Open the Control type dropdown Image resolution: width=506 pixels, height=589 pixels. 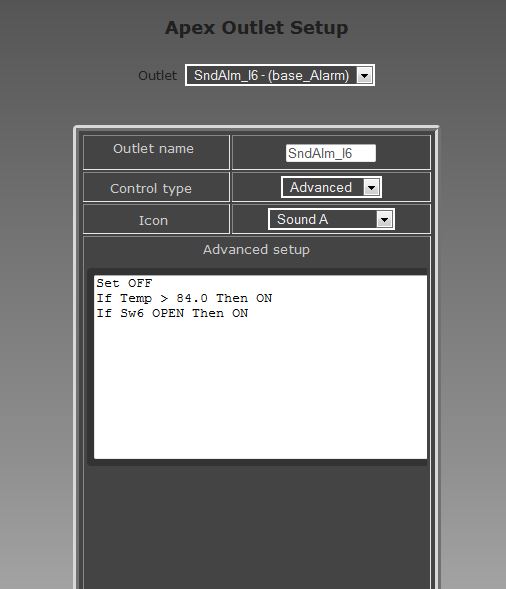[x=331, y=187]
